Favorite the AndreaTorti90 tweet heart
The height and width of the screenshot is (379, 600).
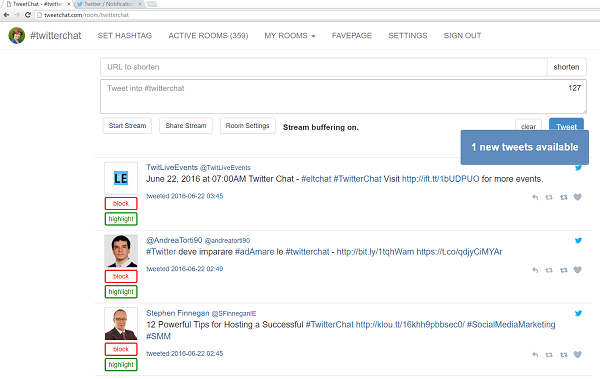pos(578,270)
